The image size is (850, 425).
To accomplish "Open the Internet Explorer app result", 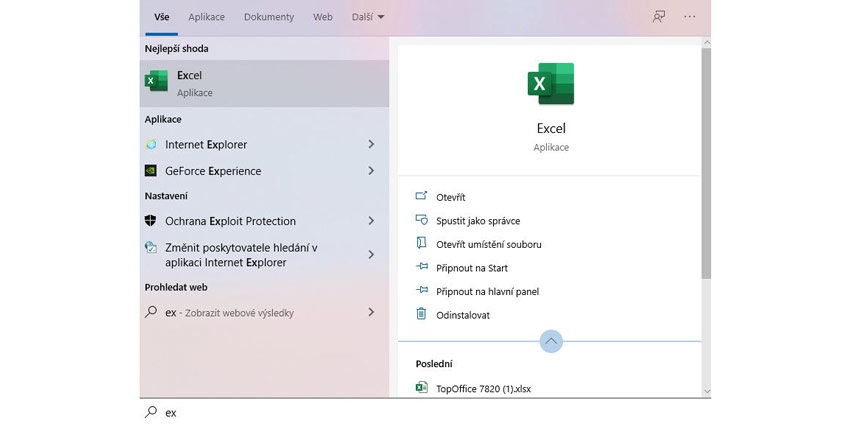I will click(x=264, y=144).
